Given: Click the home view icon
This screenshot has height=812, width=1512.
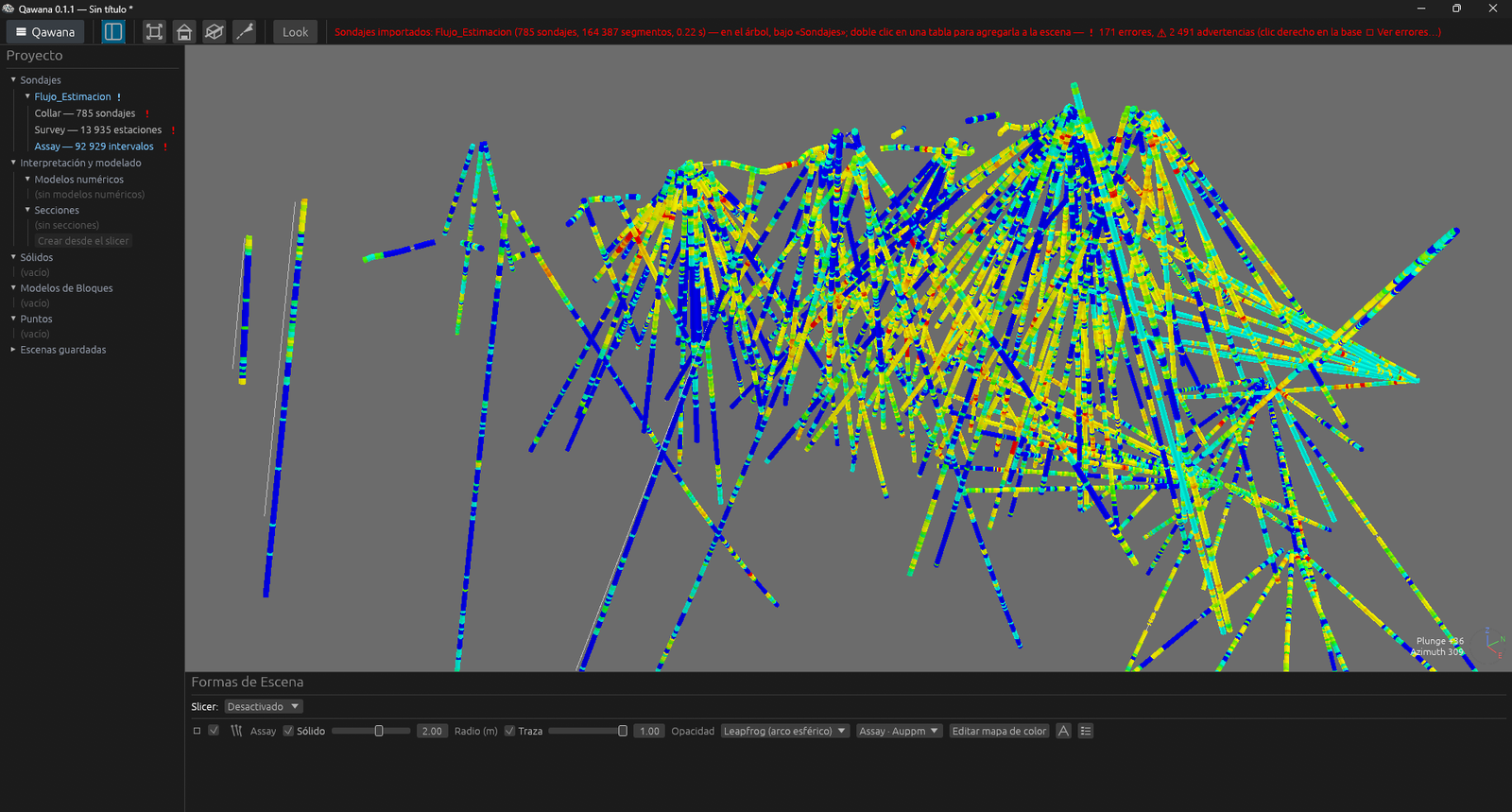Looking at the screenshot, I should 184,31.
